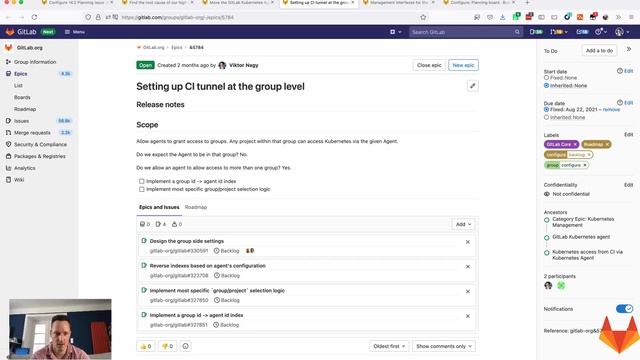Viewport: 640px width, 360px height.
Task: Change sort order from Oldest first
Action: pyautogui.click(x=389, y=346)
